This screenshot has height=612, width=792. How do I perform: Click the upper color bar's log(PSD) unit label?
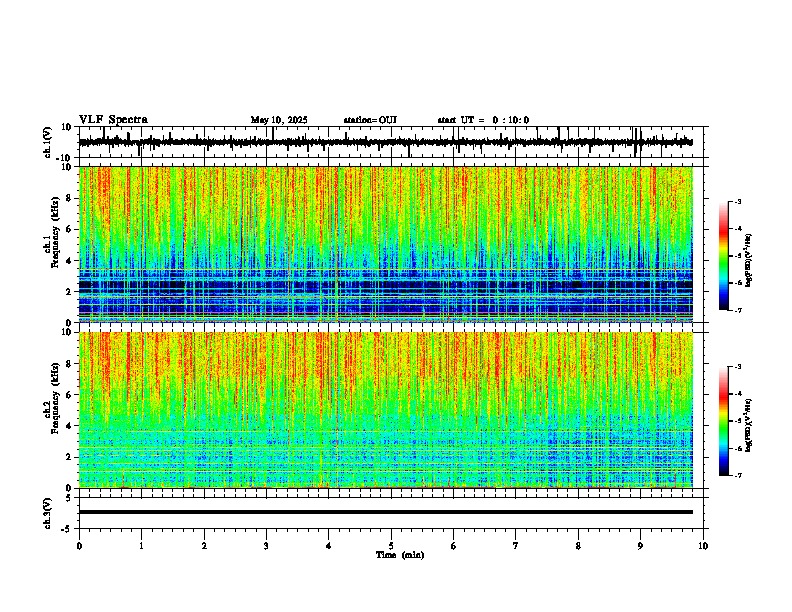pos(749,261)
